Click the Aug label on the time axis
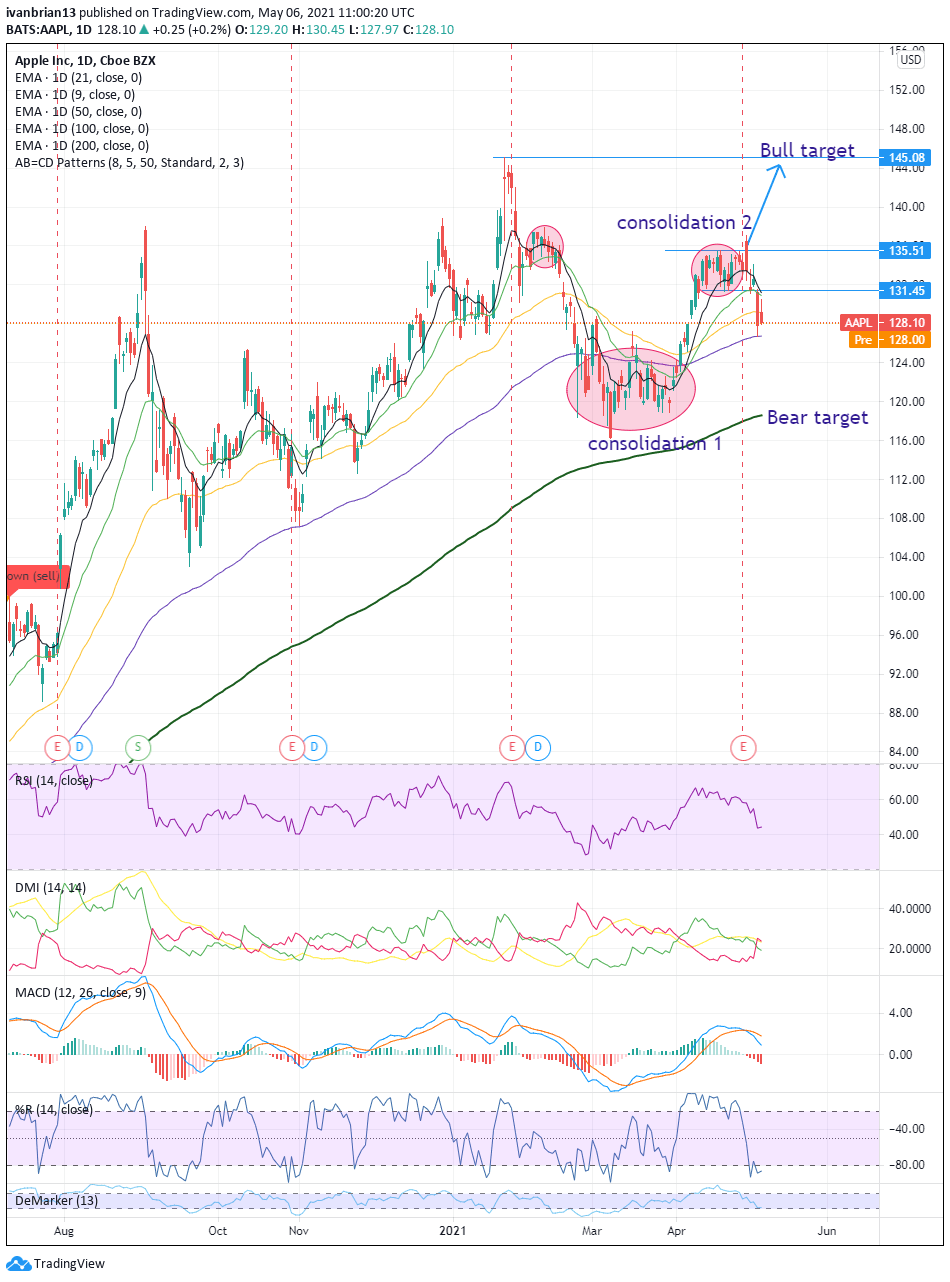 click(x=63, y=1232)
